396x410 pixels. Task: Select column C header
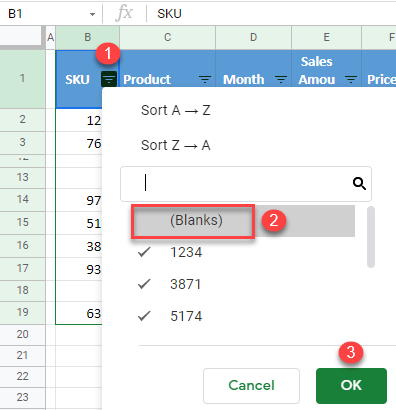167,37
